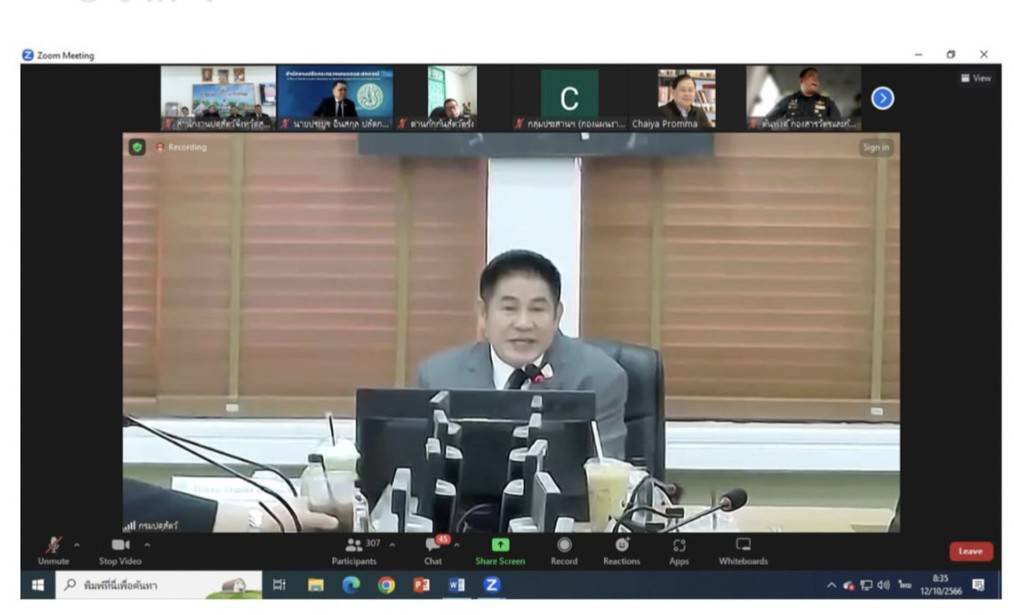Open Whiteboards
The image size is (1014, 615).
[743, 550]
